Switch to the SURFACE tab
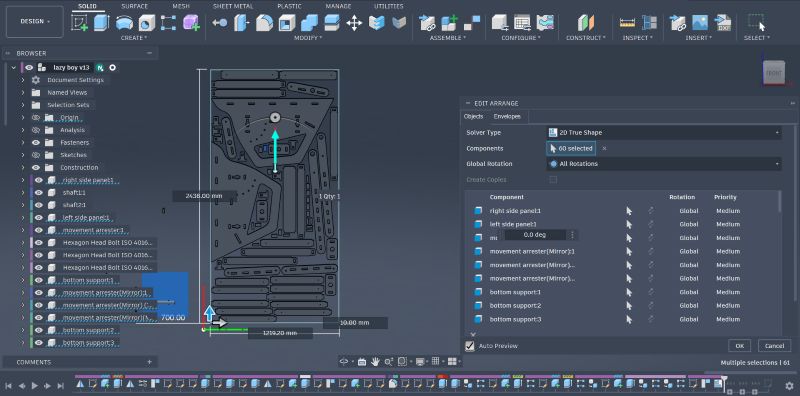 (x=135, y=6)
